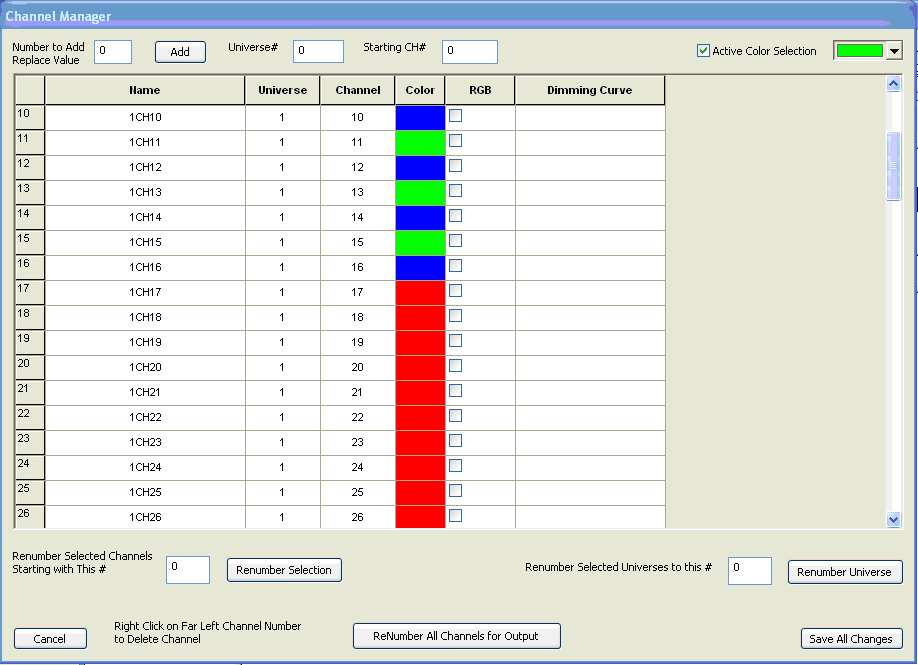918x665 pixels.
Task: Focus the Number to Add input field
Action: [x=113, y=52]
